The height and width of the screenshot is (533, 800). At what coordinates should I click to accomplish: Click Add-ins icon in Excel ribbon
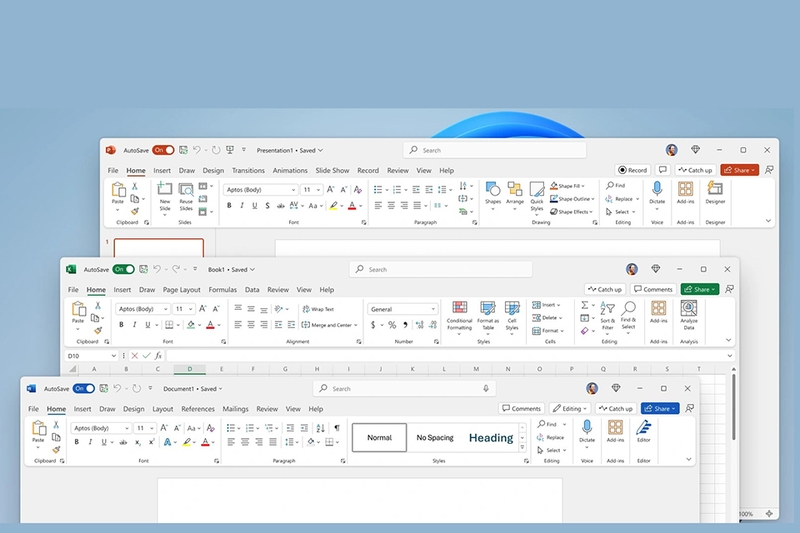click(659, 308)
